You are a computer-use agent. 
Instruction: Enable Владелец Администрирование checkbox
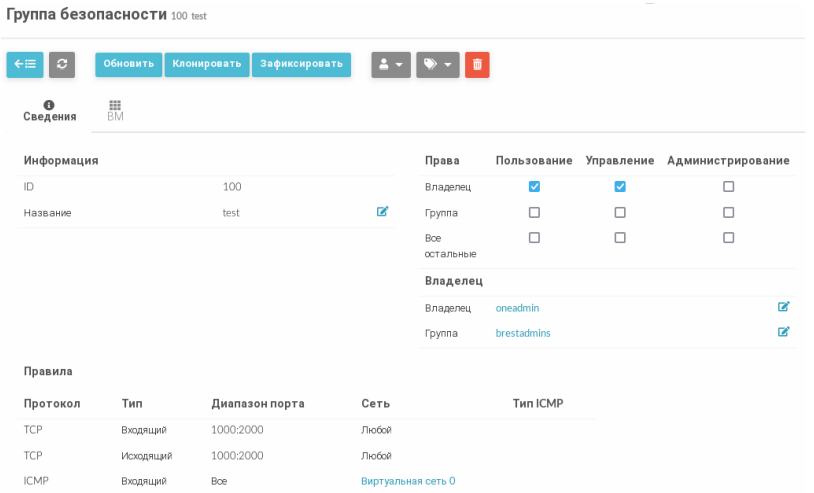click(x=728, y=187)
